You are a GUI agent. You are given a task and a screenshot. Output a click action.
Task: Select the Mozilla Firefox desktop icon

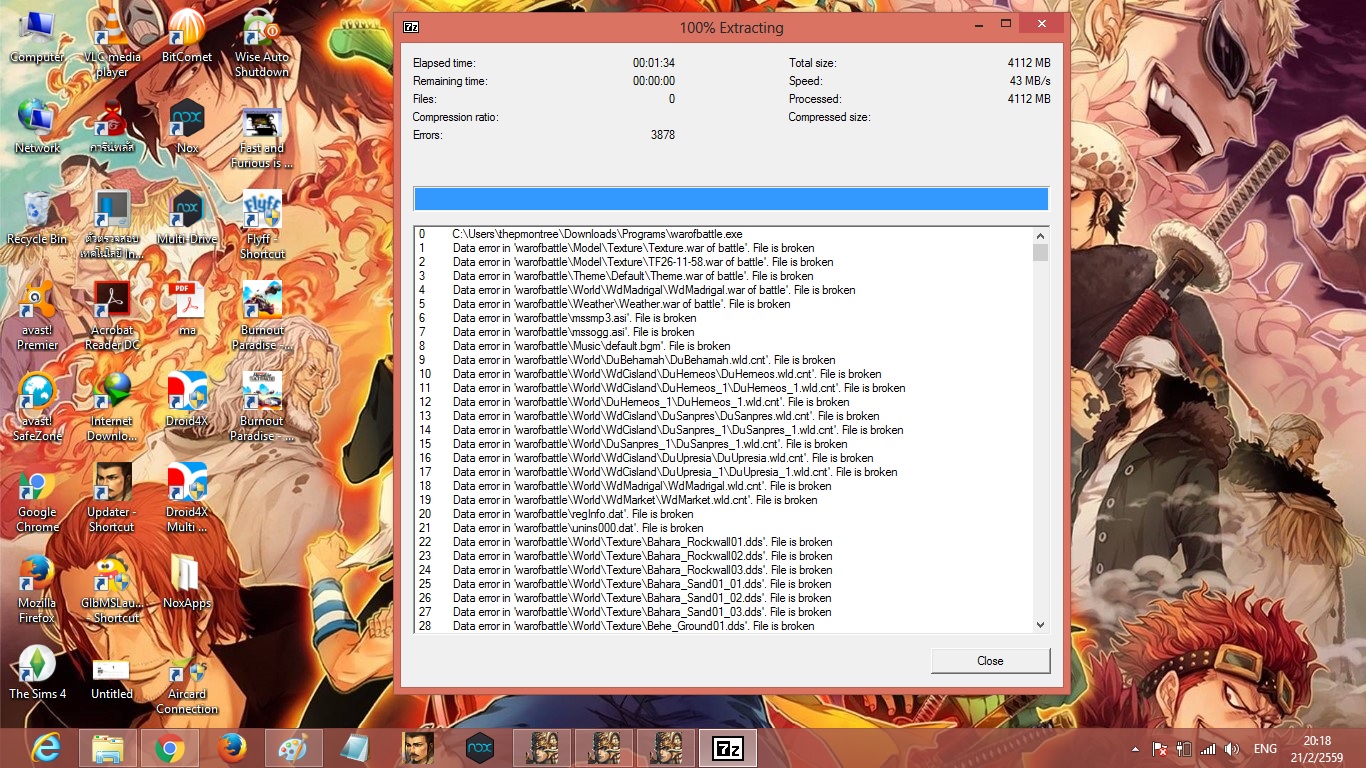click(x=37, y=589)
